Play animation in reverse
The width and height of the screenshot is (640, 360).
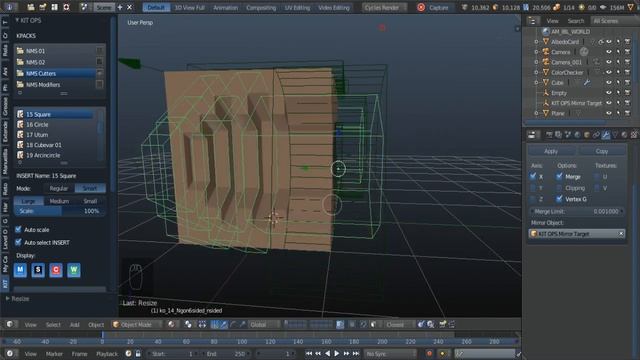click(x=327, y=353)
